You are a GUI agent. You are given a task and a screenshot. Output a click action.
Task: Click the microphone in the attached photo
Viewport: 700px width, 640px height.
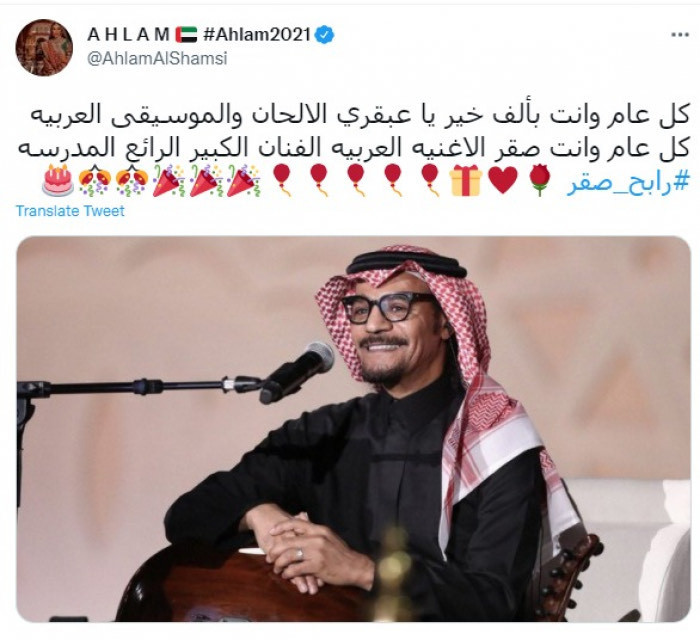pyautogui.click(x=297, y=372)
